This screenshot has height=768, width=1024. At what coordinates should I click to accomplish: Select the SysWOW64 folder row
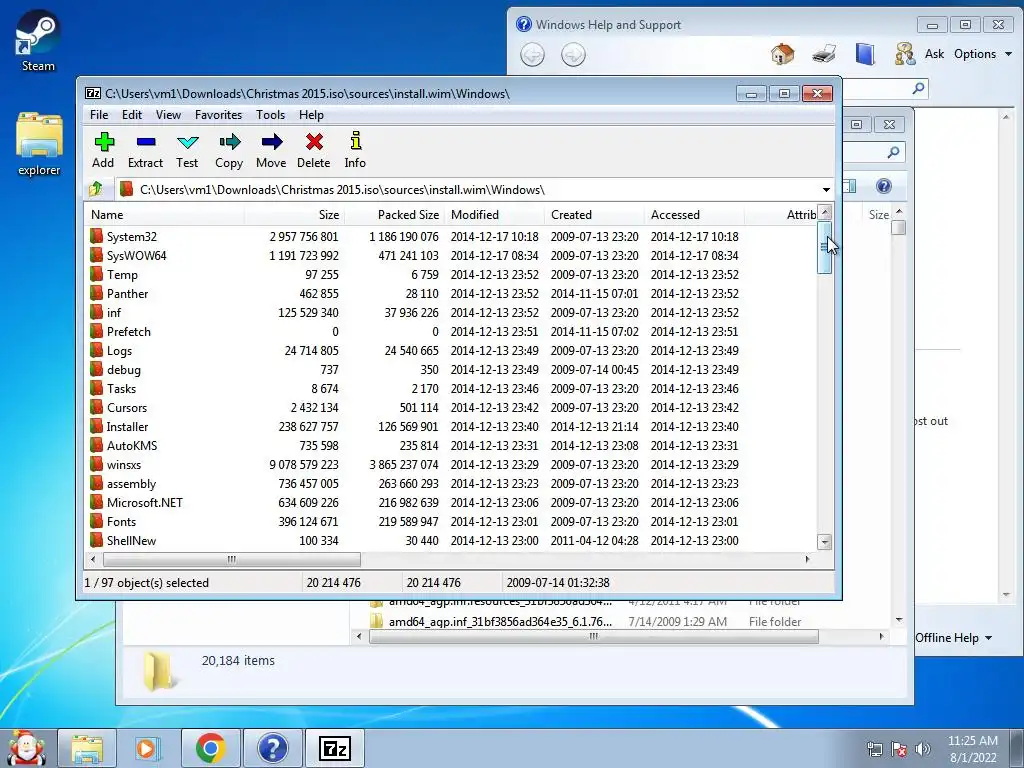pyautogui.click(x=451, y=255)
